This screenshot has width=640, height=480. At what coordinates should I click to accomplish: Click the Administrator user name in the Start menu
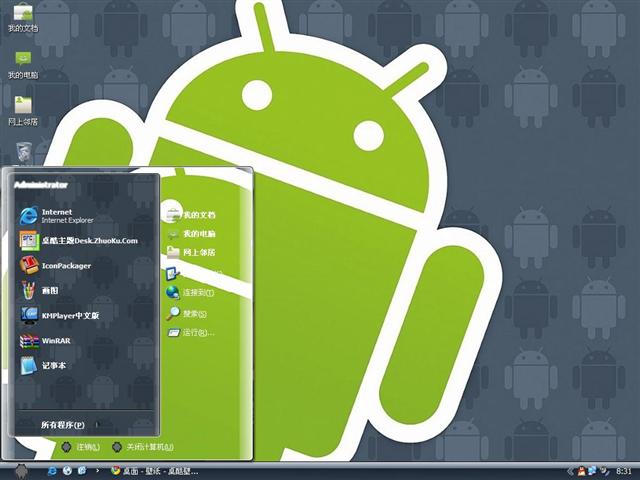pos(41,185)
